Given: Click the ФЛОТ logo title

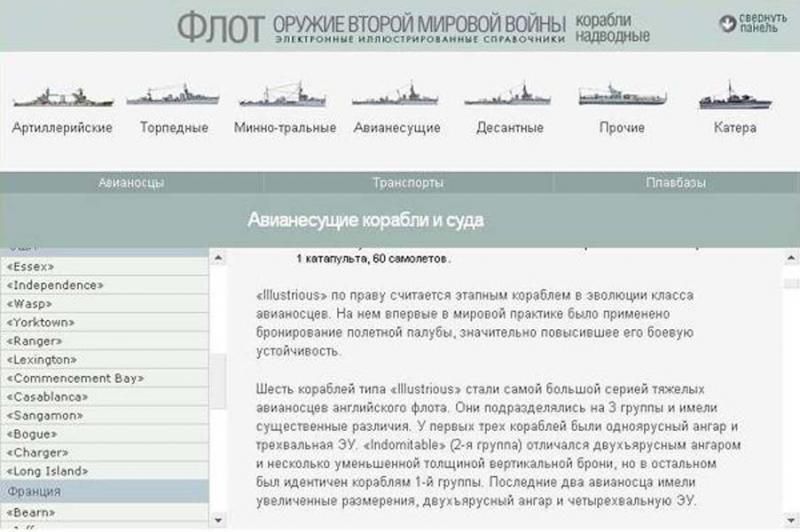Looking at the screenshot, I should [x=221, y=28].
